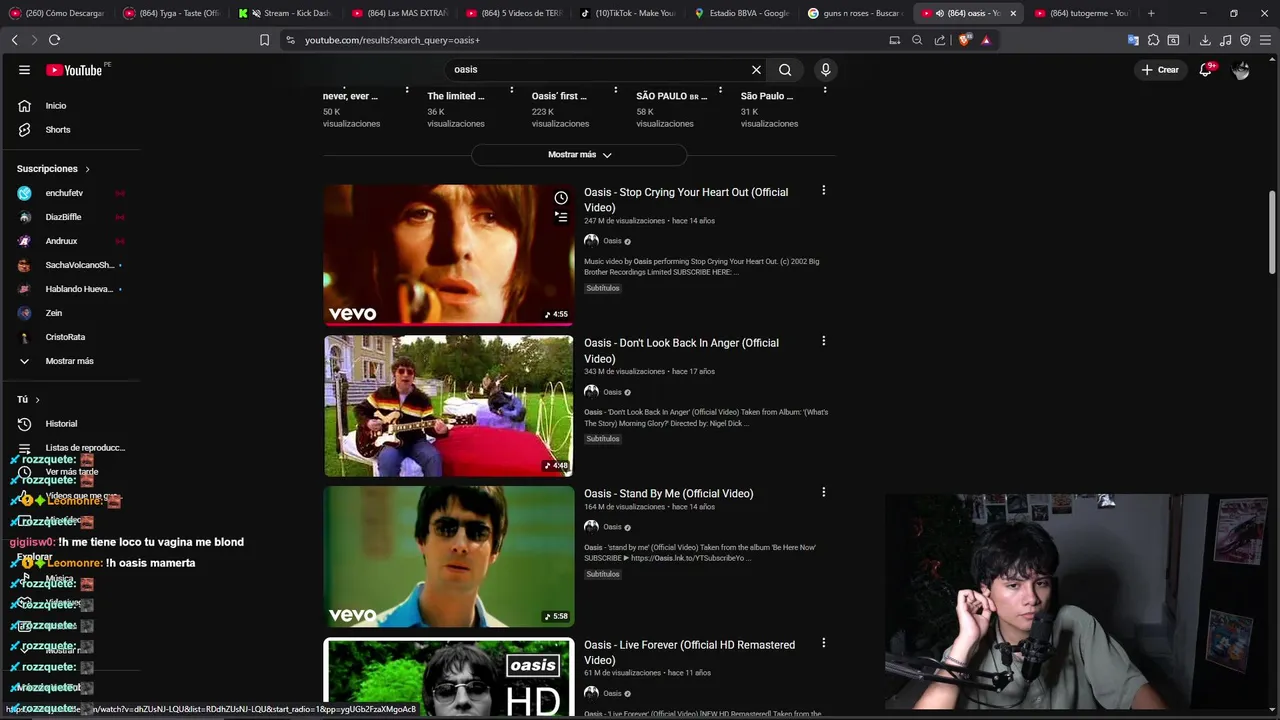Play the Stand By Me thumbnail
The height and width of the screenshot is (720, 1280).
point(448,556)
